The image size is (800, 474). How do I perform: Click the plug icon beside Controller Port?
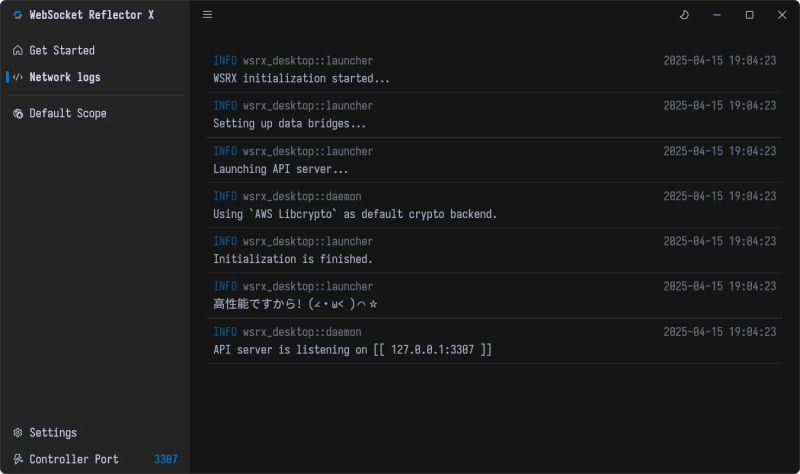pyautogui.click(x=18, y=459)
